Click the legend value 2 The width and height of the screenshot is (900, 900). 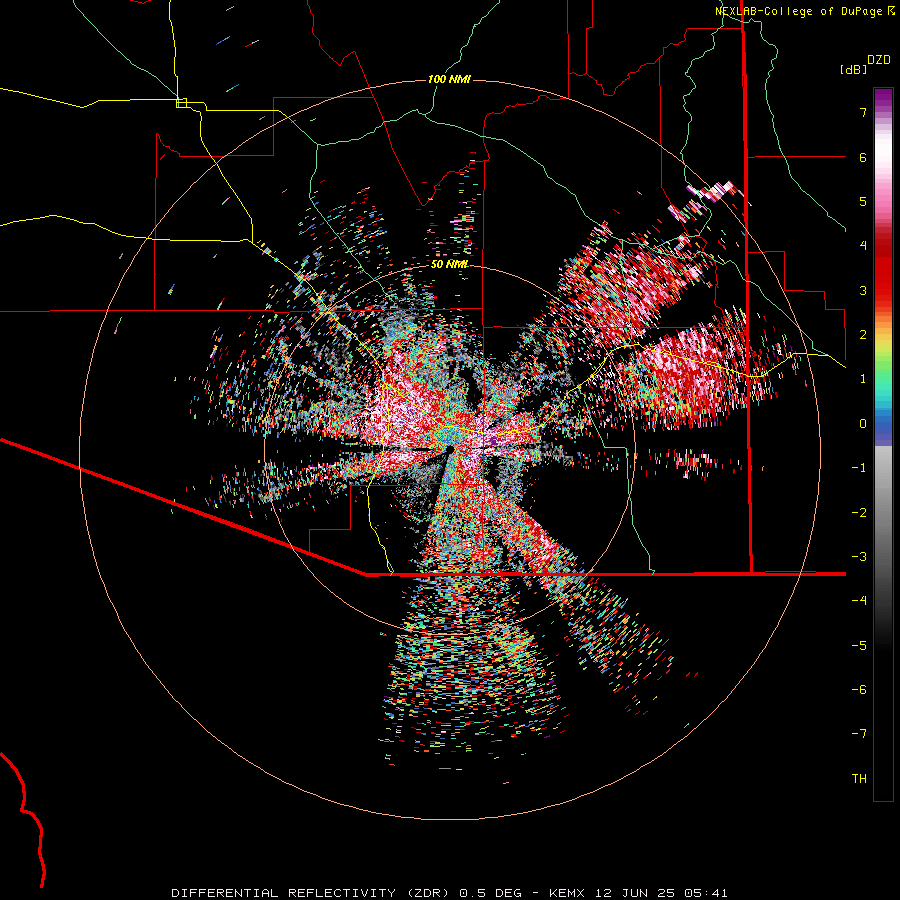[x=863, y=335]
